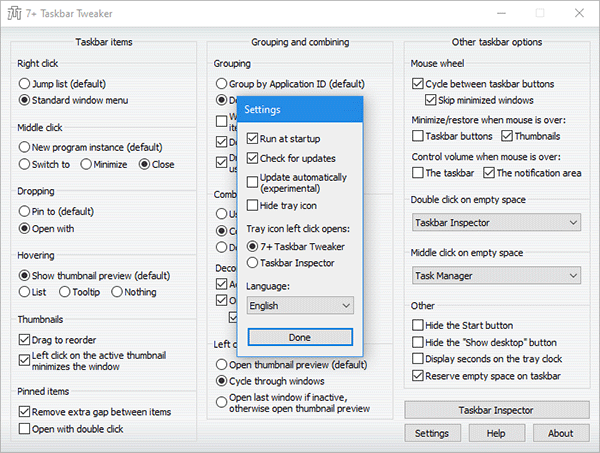Enable Hide the Start button checkbox
The height and width of the screenshot is (453, 600).
point(419,325)
